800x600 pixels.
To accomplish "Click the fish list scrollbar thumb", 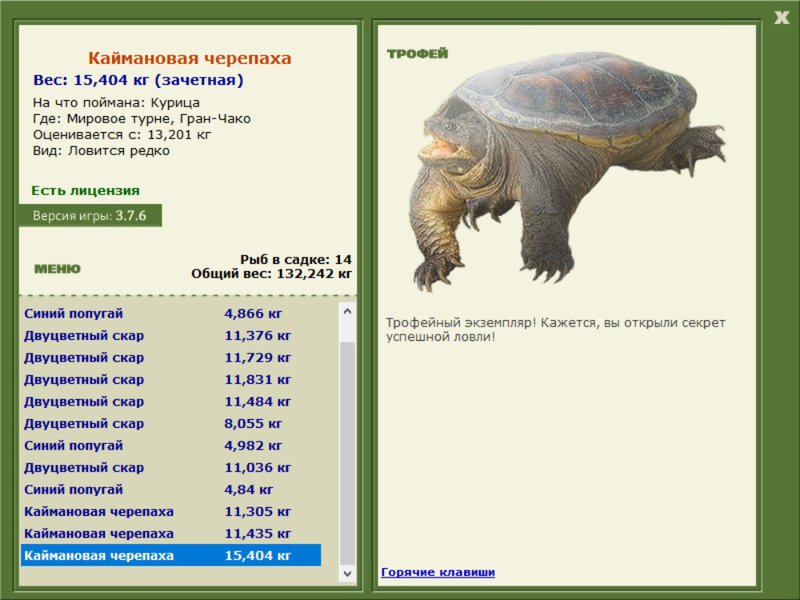I will (347, 453).
